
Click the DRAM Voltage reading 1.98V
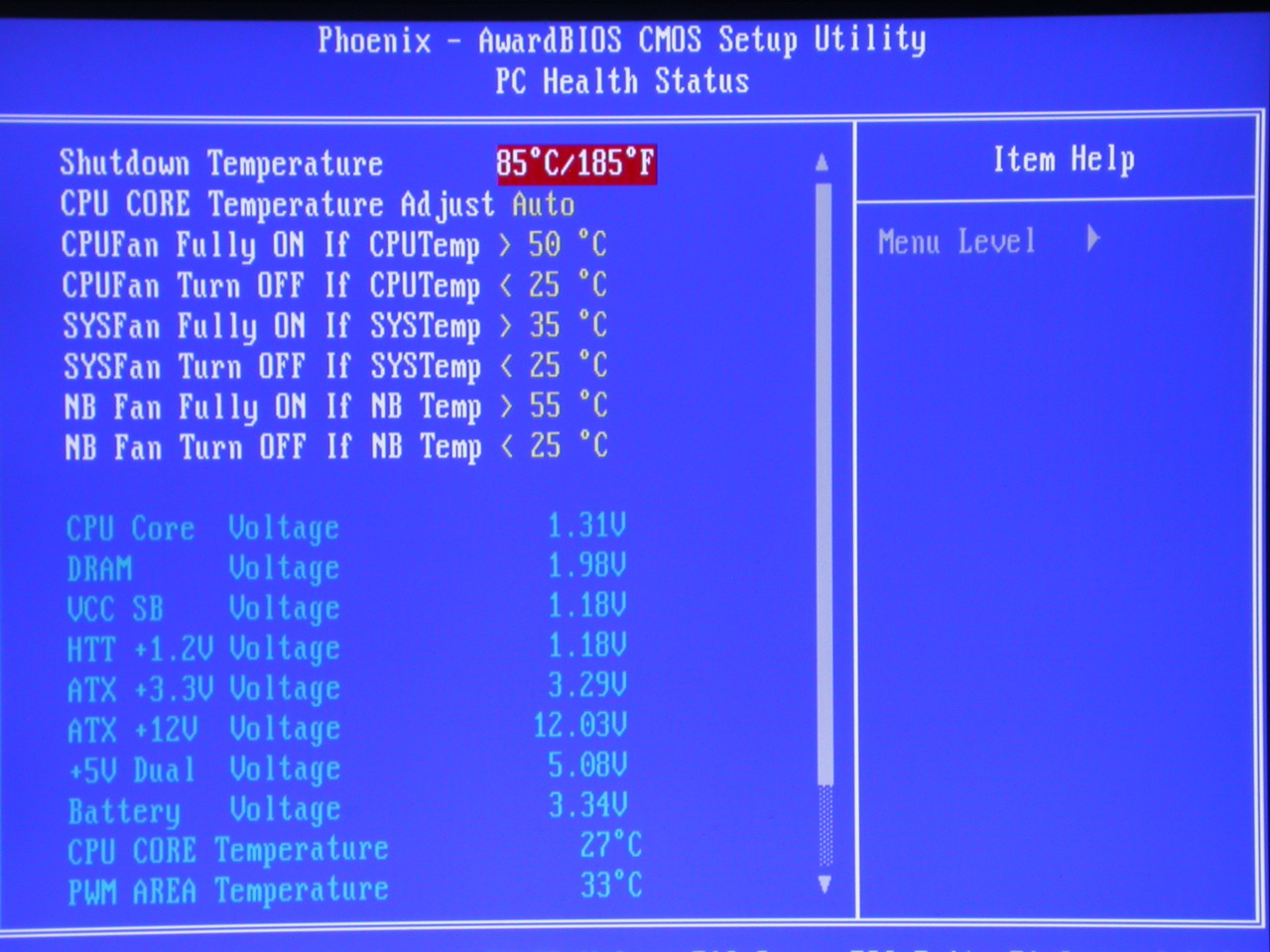pos(587,565)
